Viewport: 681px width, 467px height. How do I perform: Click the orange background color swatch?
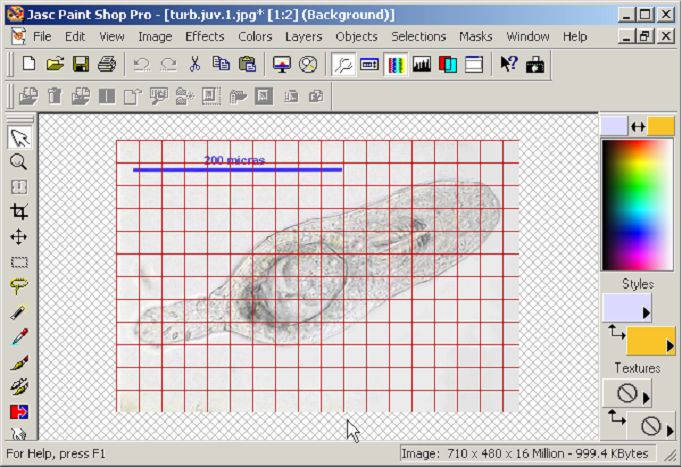tap(661, 126)
